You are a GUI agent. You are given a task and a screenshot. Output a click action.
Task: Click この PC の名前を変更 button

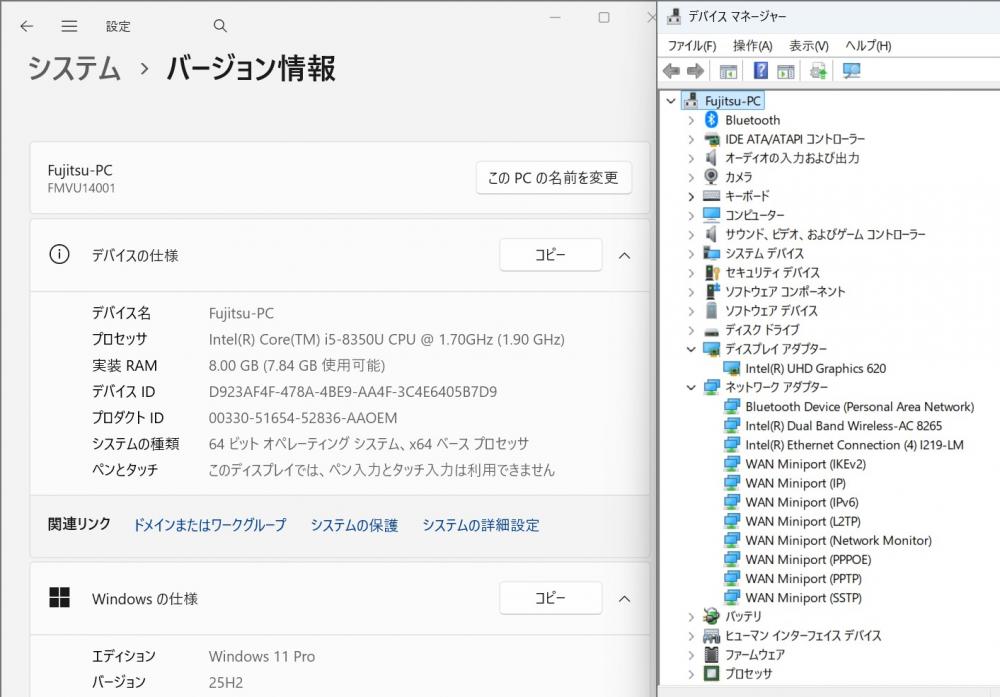tap(554, 177)
